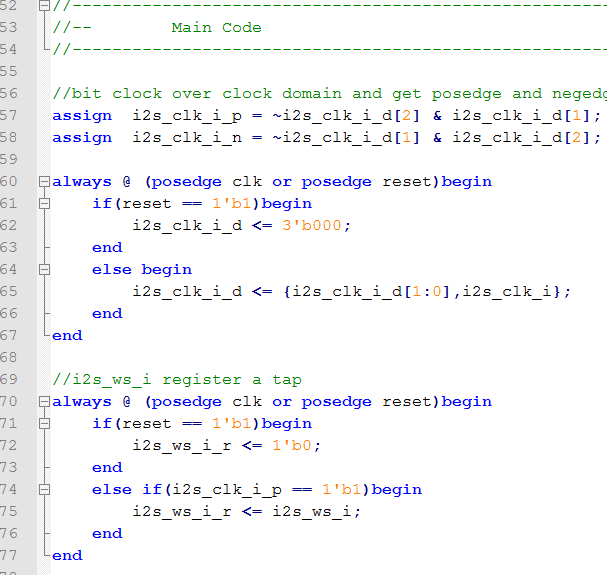607x575 pixels.
Task: Place cursor on the "Main Code" comment text
Action: pos(216,27)
